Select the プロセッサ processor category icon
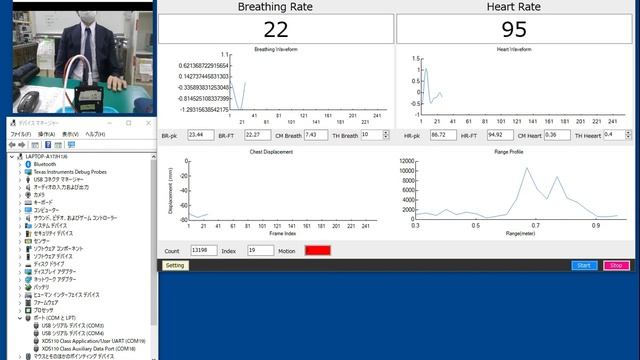The image size is (640, 360). (28, 310)
